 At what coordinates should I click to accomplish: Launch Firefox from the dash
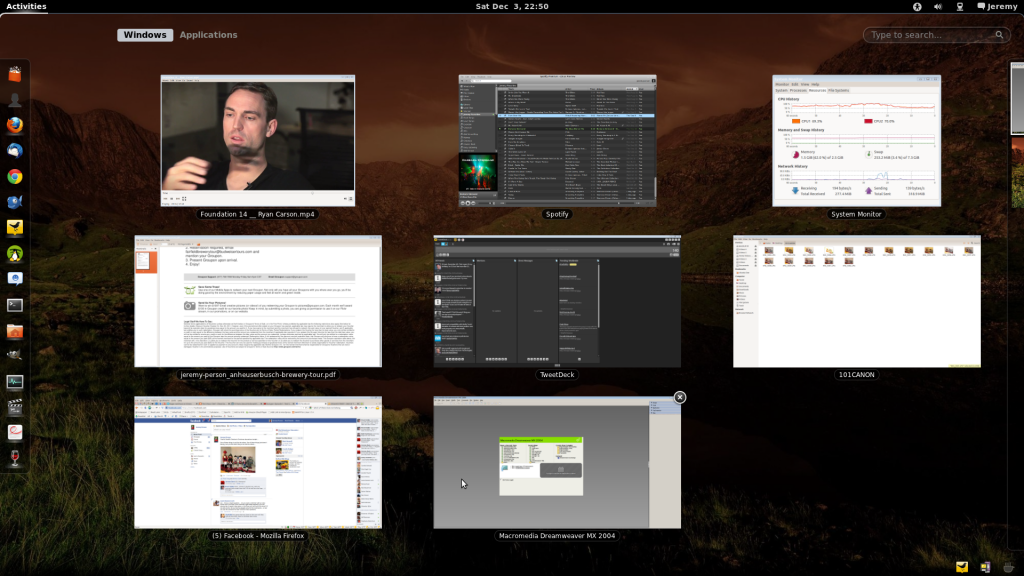(x=15, y=126)
